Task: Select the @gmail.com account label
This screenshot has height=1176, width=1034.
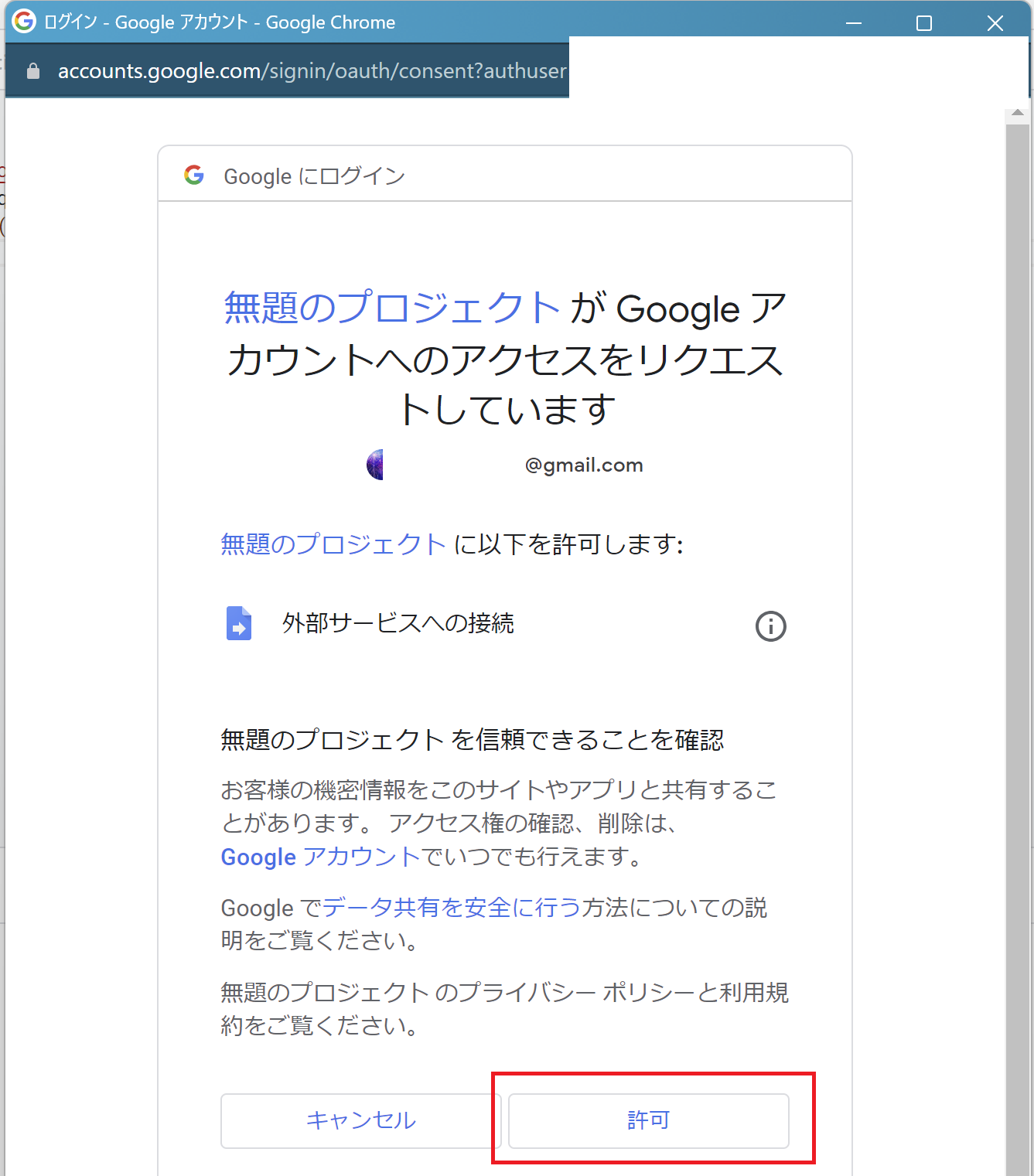Action: coord(584,465)
